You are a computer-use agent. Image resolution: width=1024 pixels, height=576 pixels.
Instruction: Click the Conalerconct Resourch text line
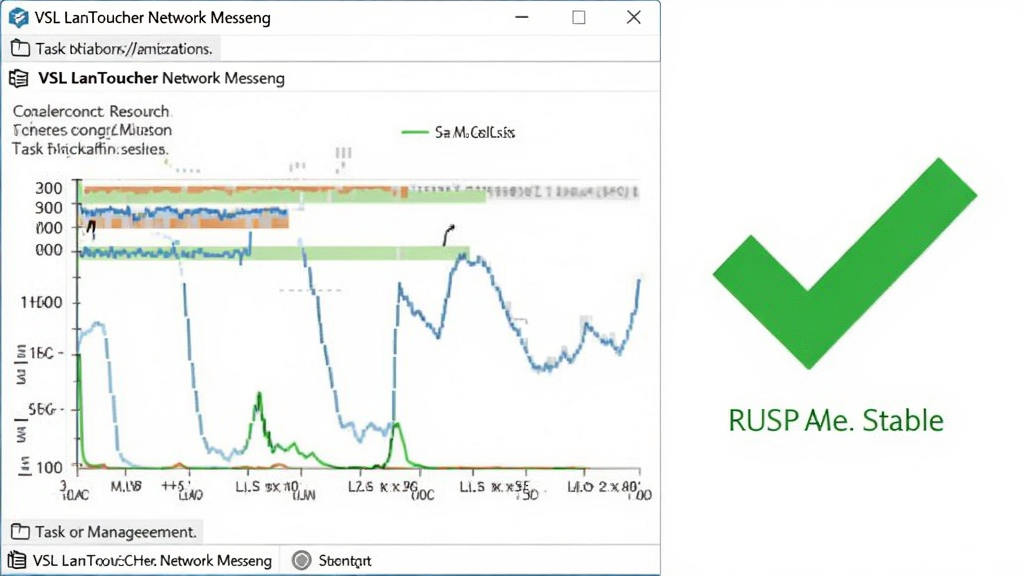pyautogui.click(x=91, y=111)
